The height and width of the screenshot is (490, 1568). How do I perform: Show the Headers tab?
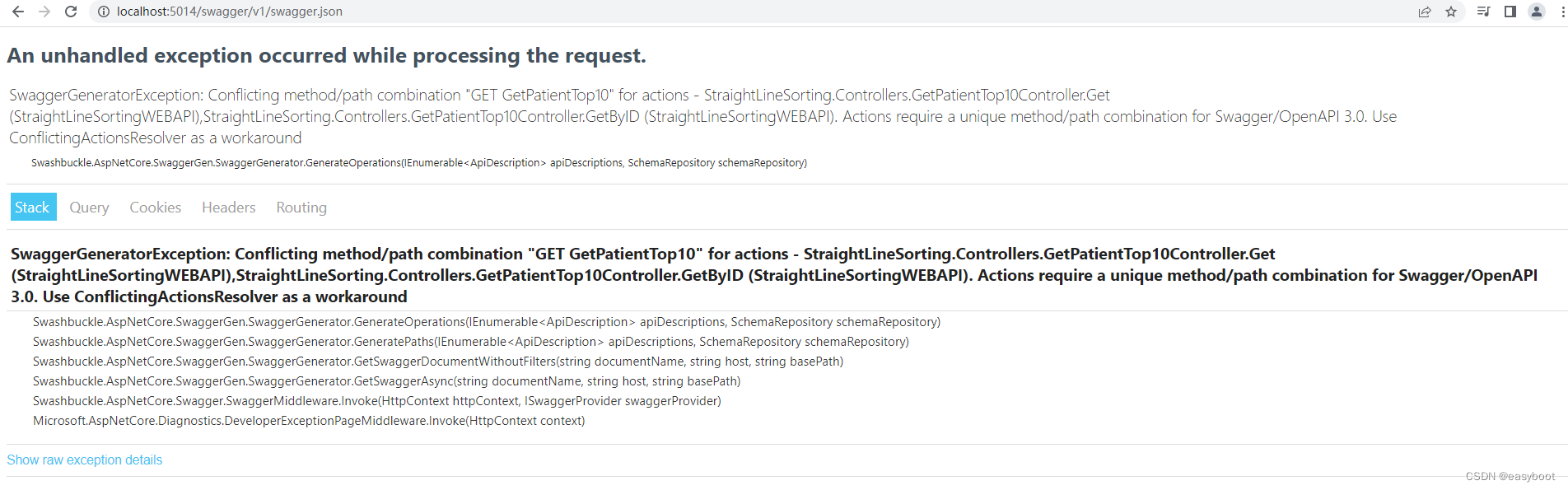(228, 208)
